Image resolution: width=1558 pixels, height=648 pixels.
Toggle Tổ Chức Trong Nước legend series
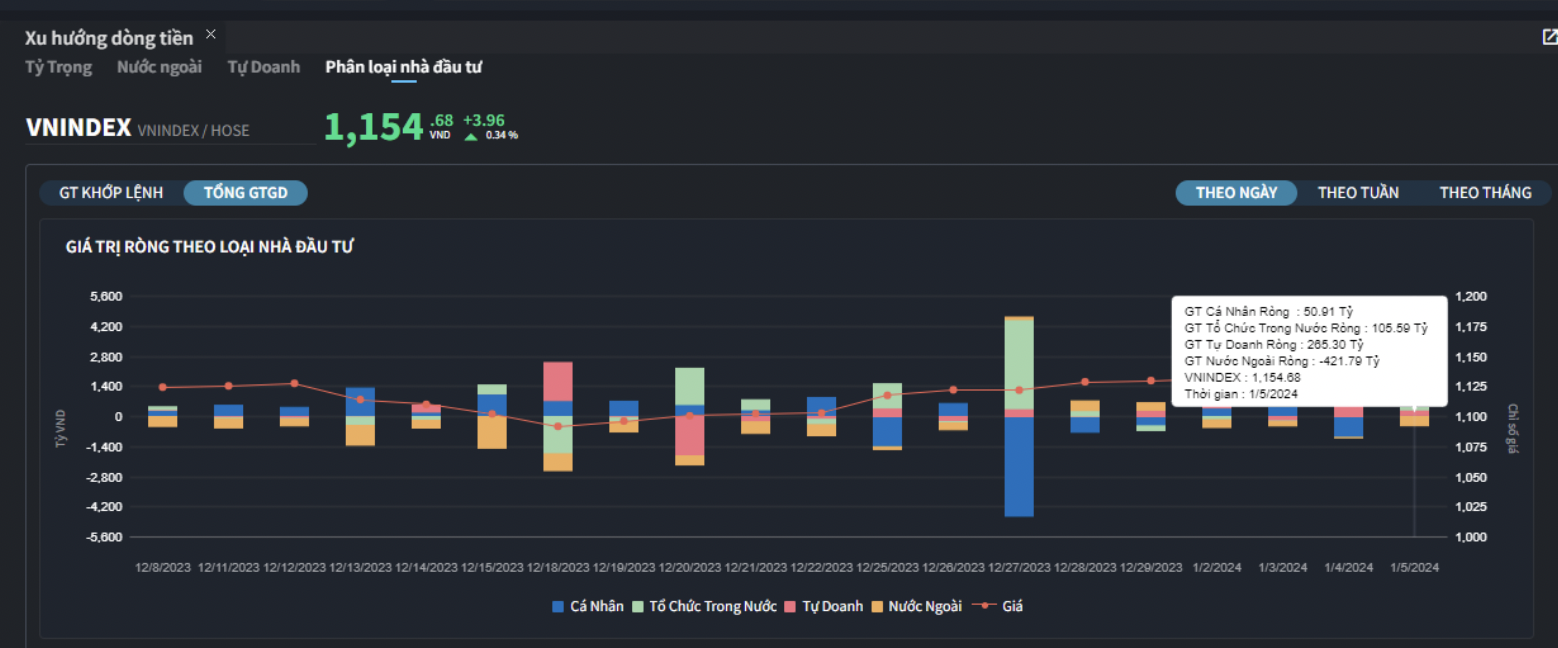pyautogui.click(x=705, y=606)
